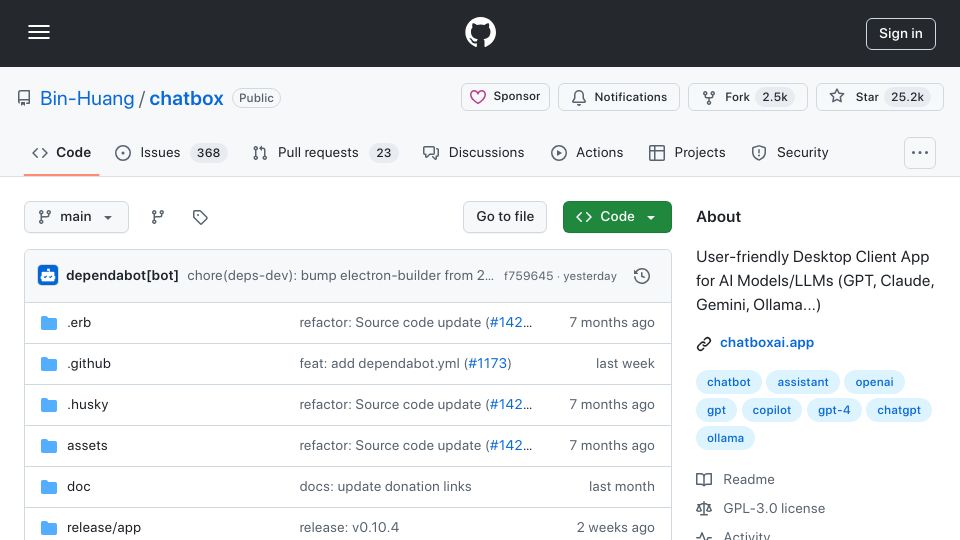This screenshot has width=960, height=540.
Task: Visit chatboxai.app website link
Action: click(x=767, y=343)
